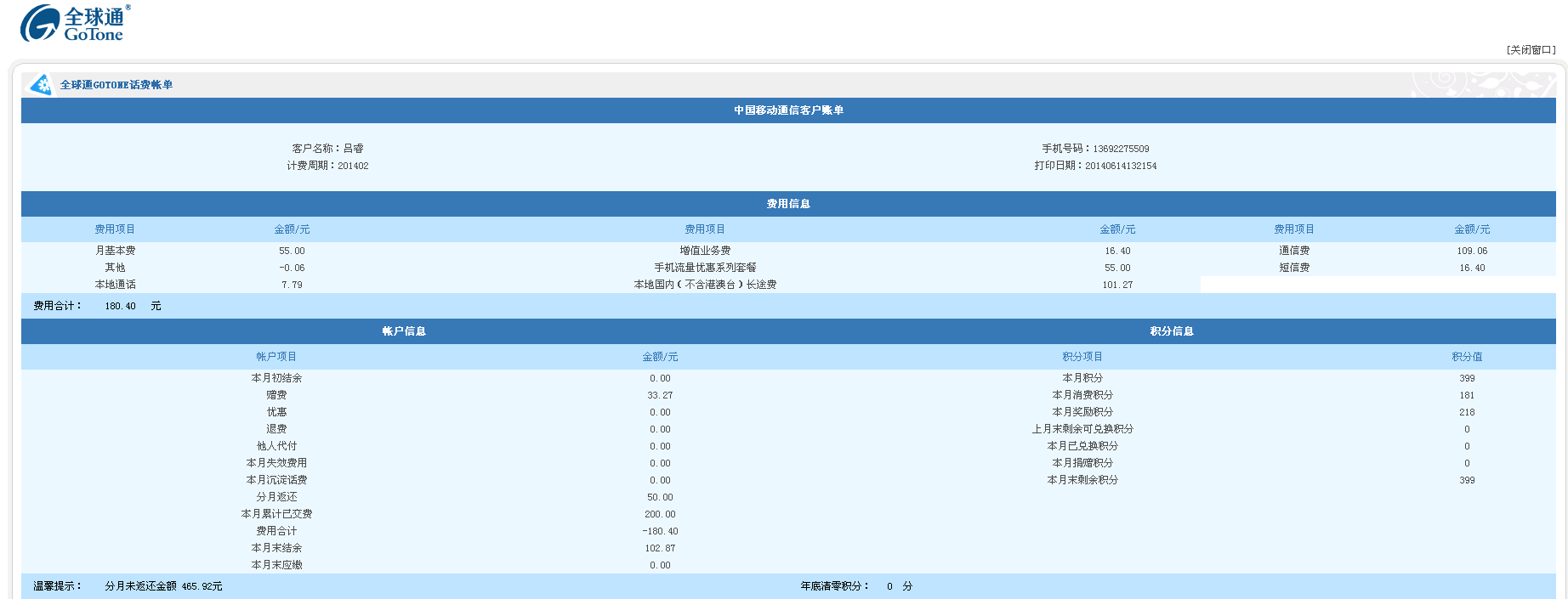The height and width of the screenshot is (599, 1568).
Task: Click the 增值业务费 label
Action: pyautogui.click(x=705, y=251)
